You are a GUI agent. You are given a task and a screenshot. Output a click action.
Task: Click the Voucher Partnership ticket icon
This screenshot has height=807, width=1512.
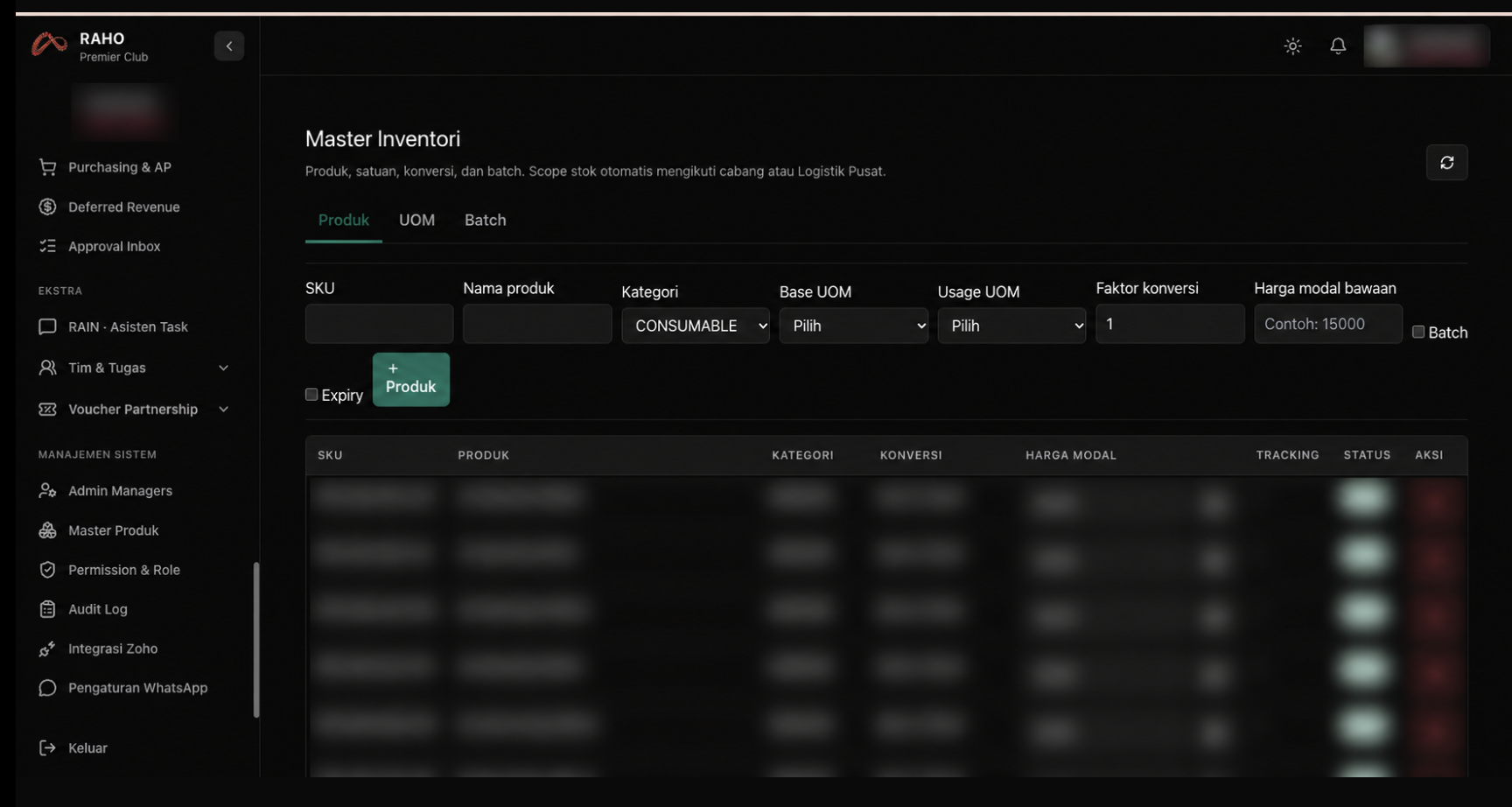point(48,410)
